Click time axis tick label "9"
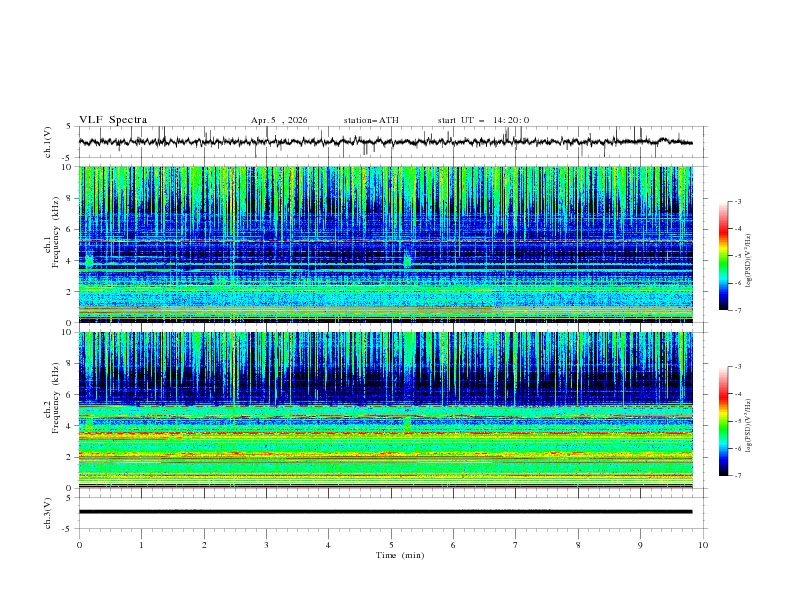The height and width of the screenshot is (612, 792). point(640,545)
